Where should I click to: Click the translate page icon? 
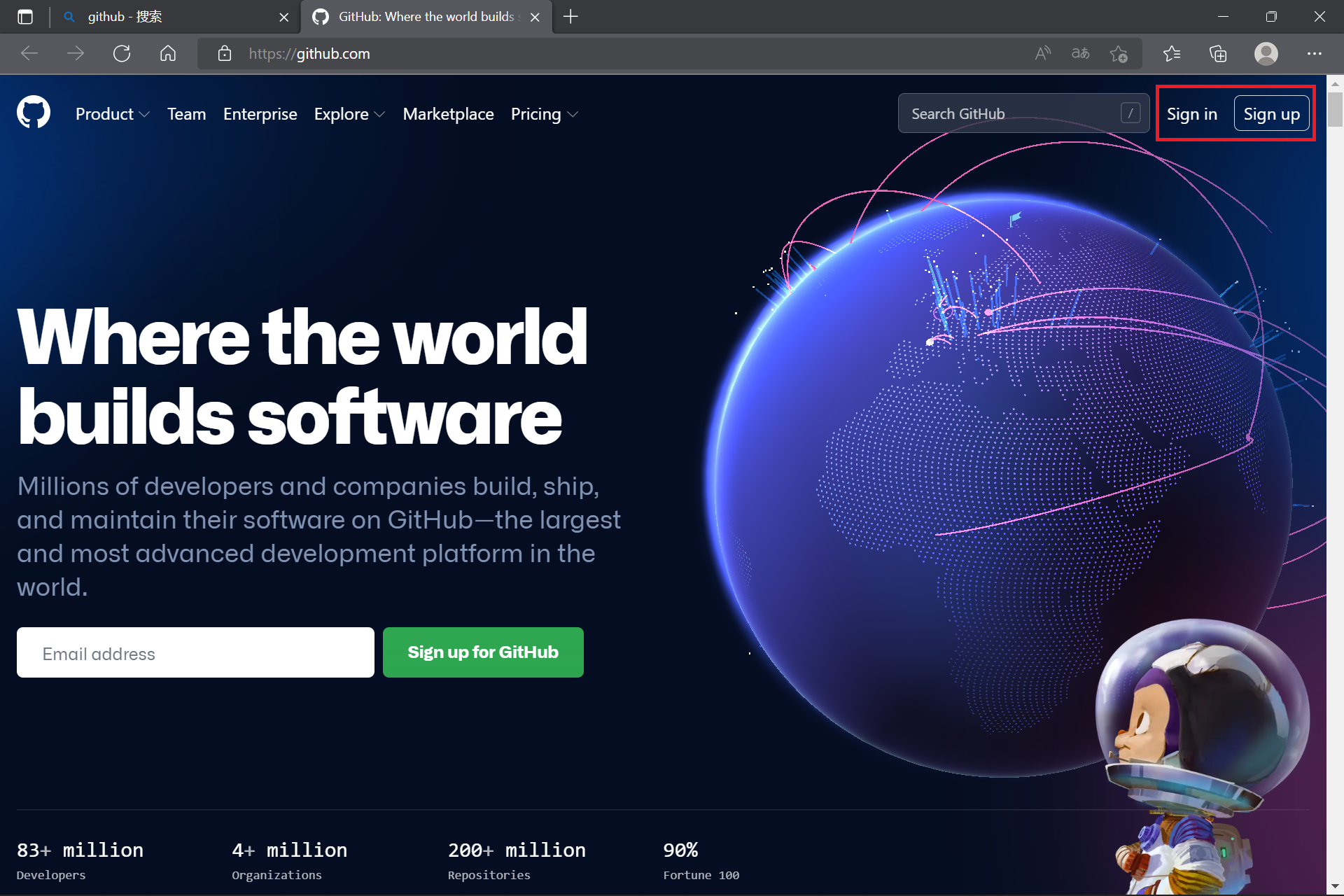coord(1080,54)
